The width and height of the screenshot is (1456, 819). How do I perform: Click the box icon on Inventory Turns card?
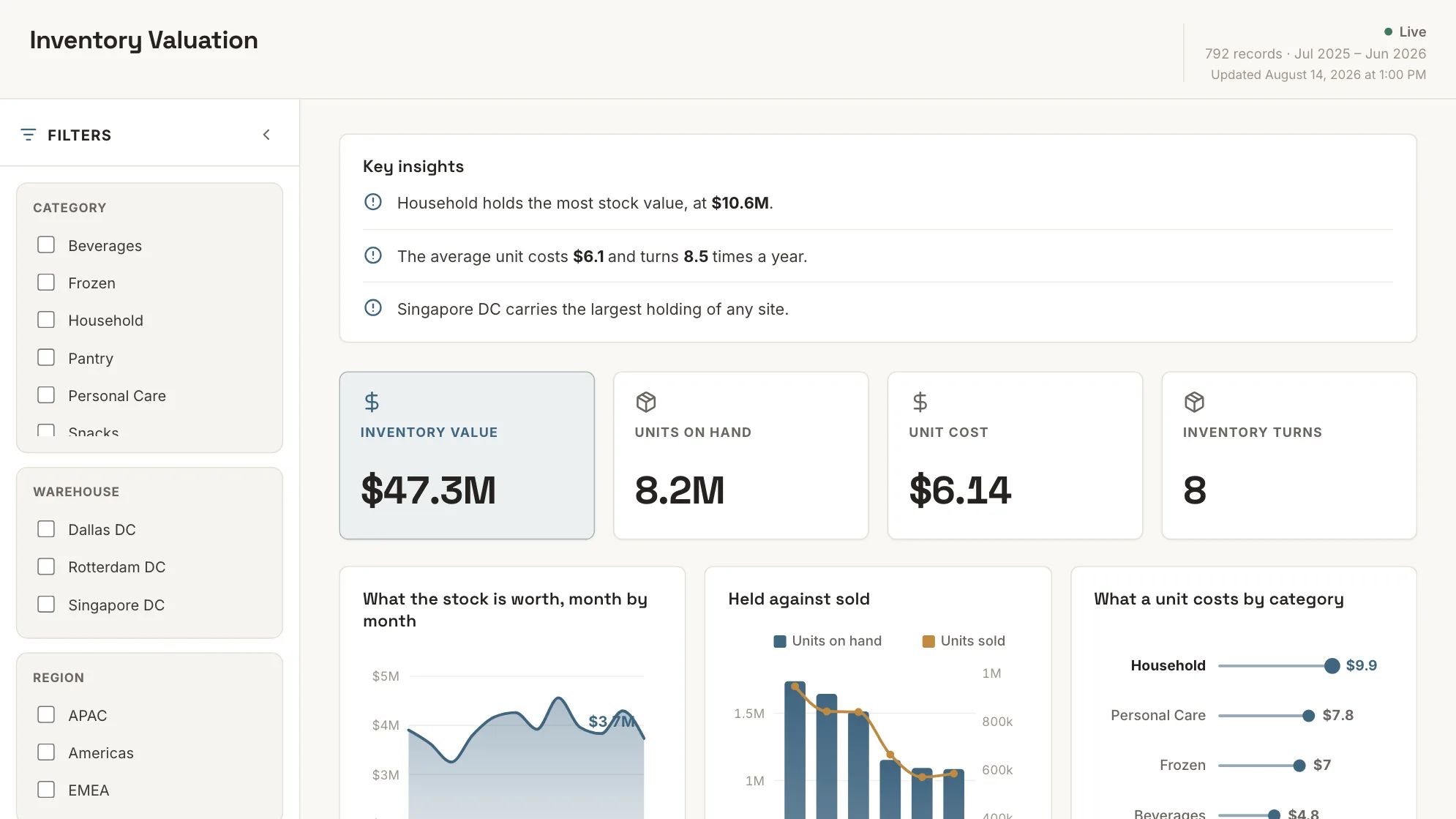coord(1194,402)
